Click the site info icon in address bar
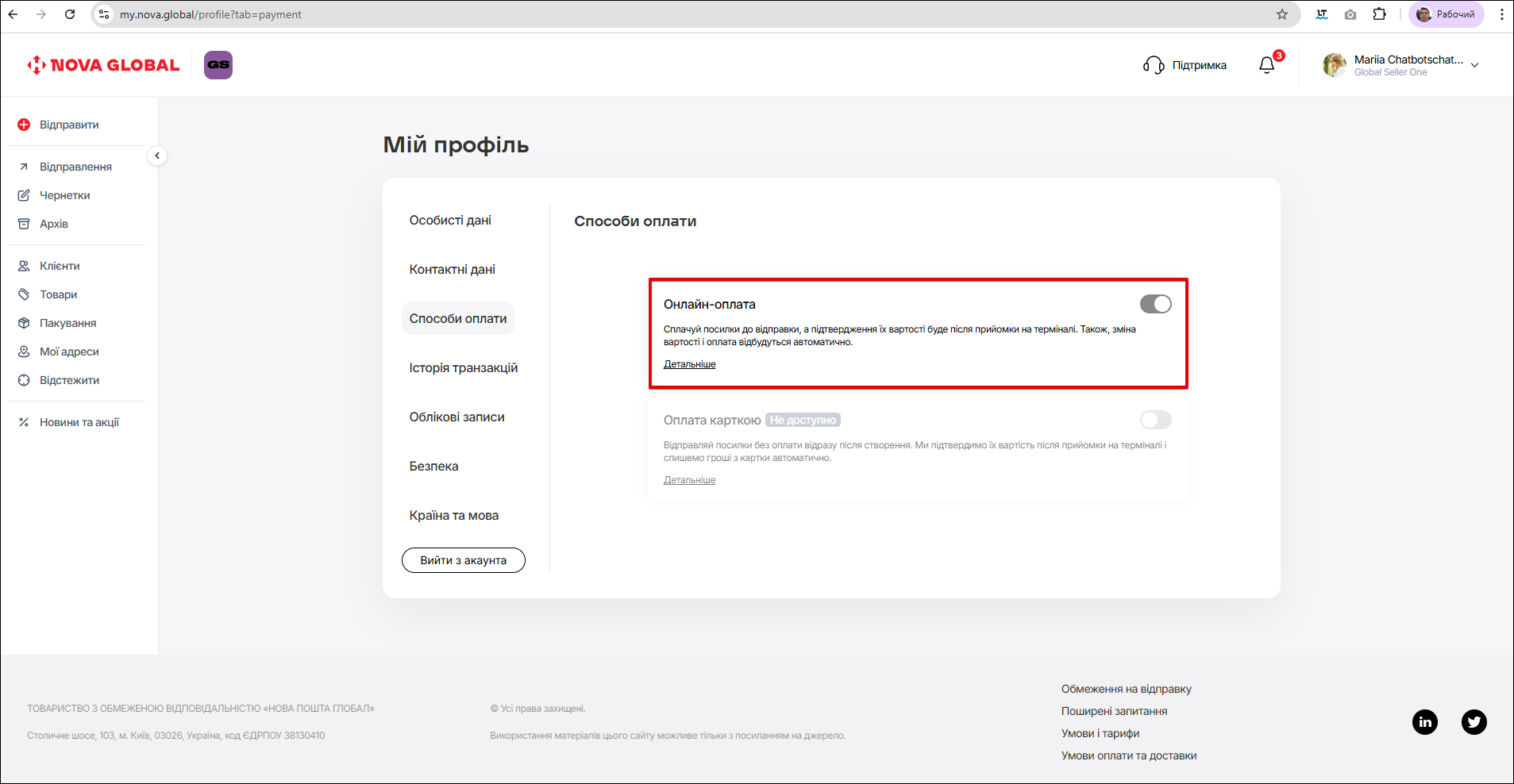 click(104, 14)
